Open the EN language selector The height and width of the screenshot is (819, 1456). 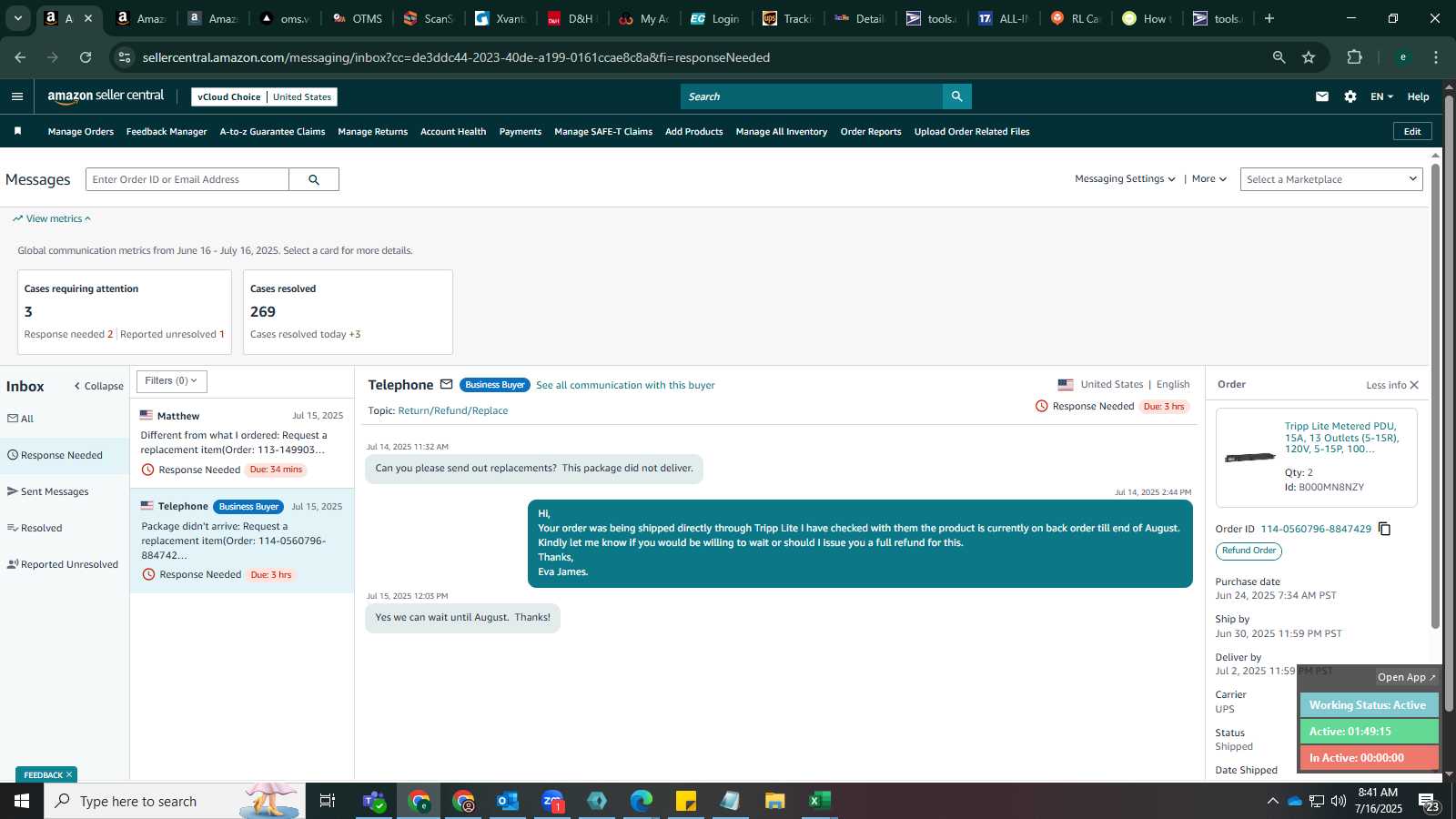1381,96
